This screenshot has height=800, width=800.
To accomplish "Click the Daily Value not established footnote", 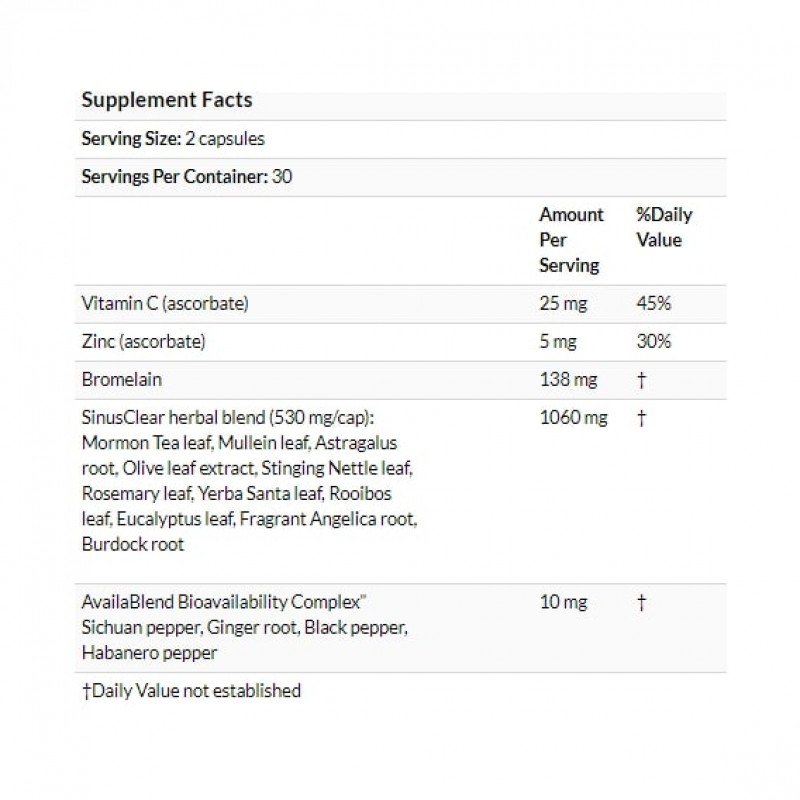I will 190,690.
